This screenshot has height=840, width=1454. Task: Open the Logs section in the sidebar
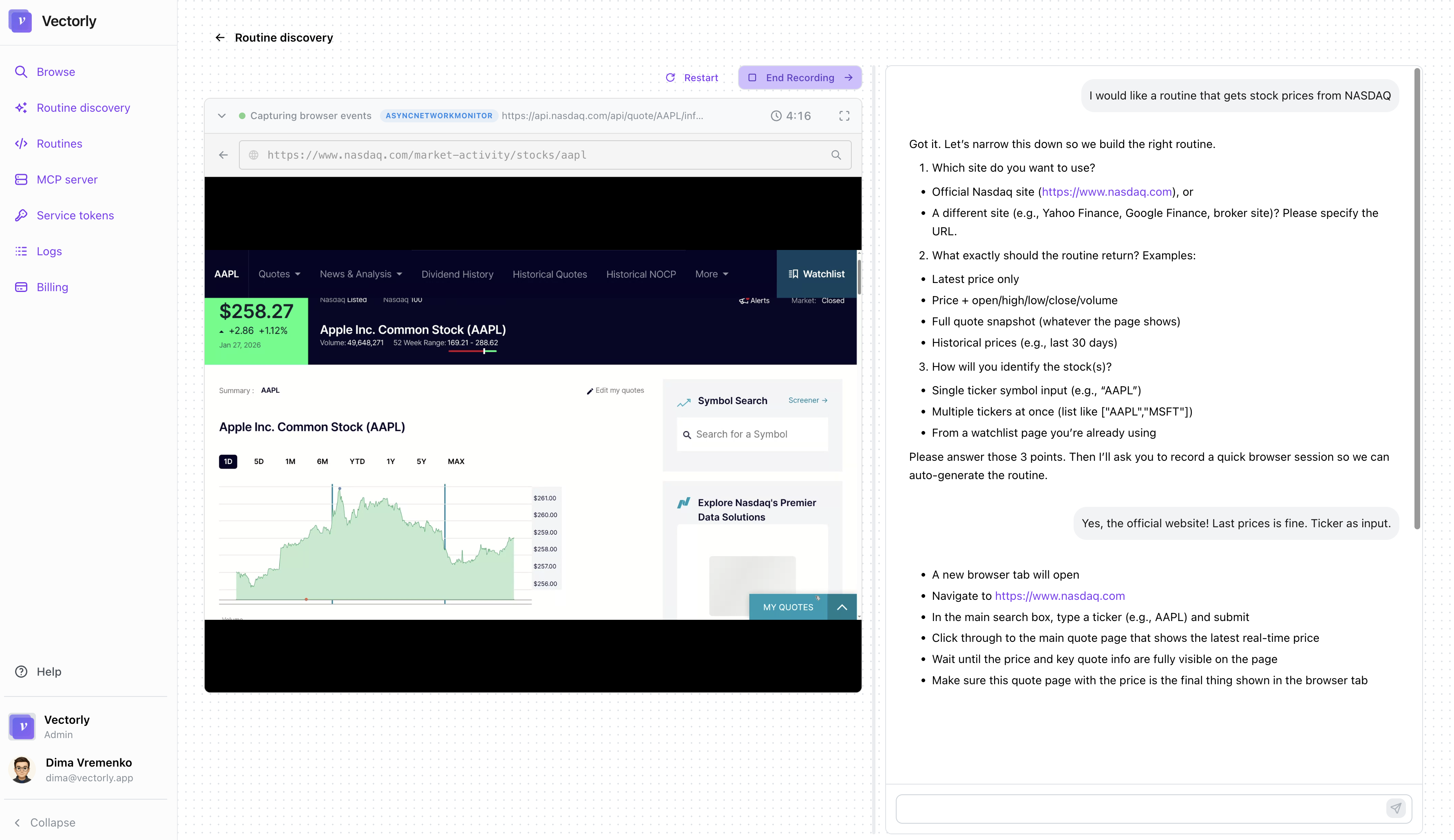(49, 251)
